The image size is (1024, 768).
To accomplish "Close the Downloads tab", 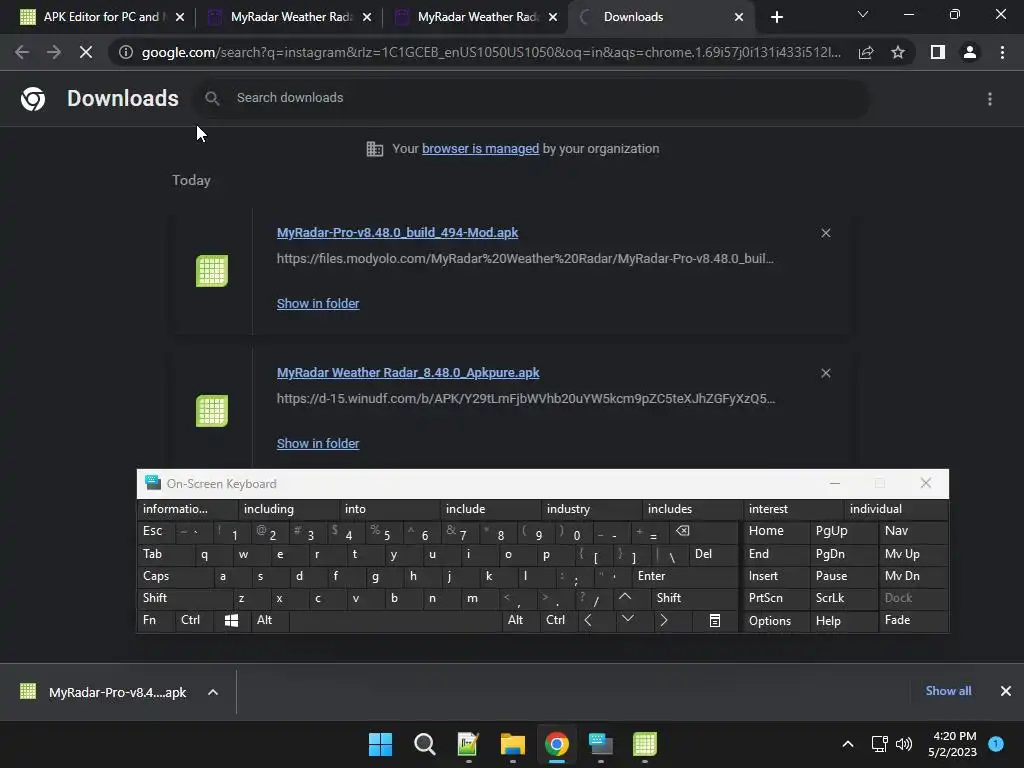I will click(739, 17).
